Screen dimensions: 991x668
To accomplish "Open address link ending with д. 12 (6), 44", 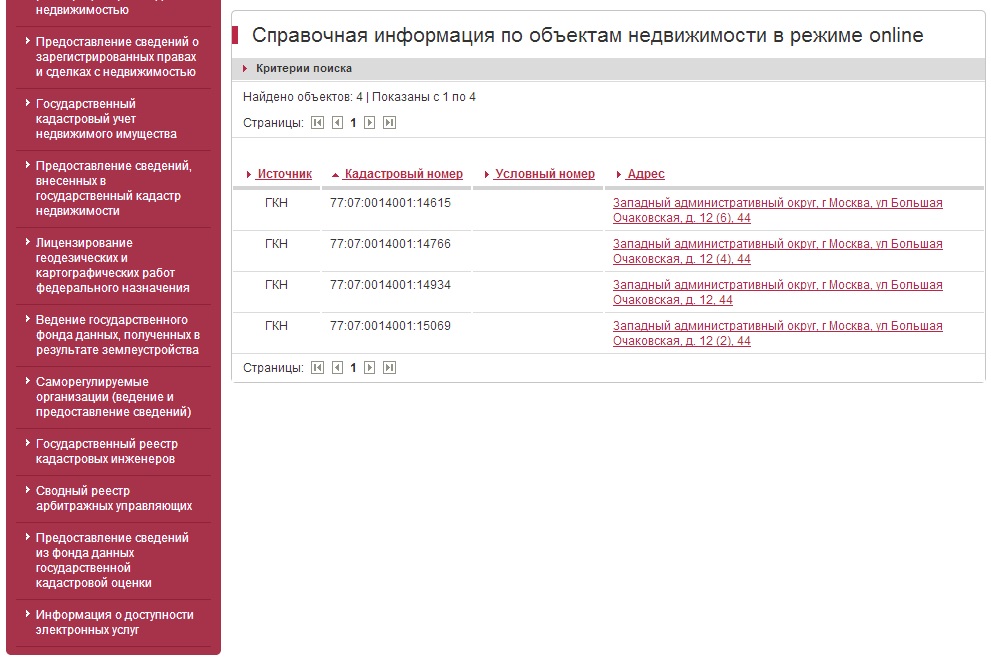I will pyautogui.click(x=777, y=210).
